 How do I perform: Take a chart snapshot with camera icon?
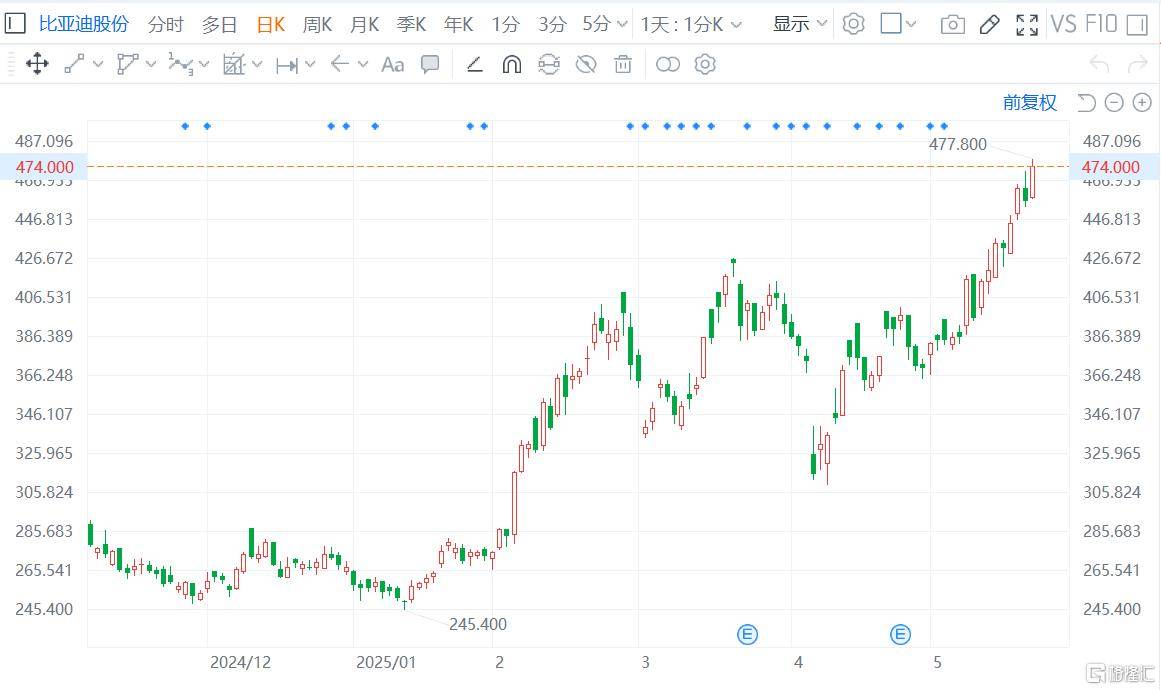click(952, 25)
